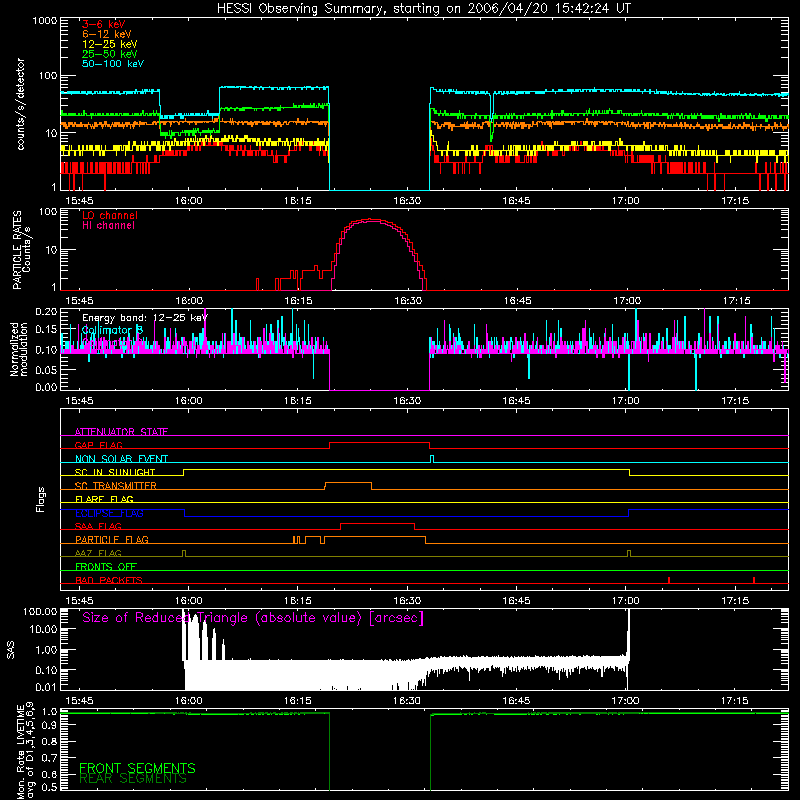Image resolution: width=800 pixels, height=800 pixels.
Task: Select the cyan 50-100 keV legend label
Action: (113, 63)
